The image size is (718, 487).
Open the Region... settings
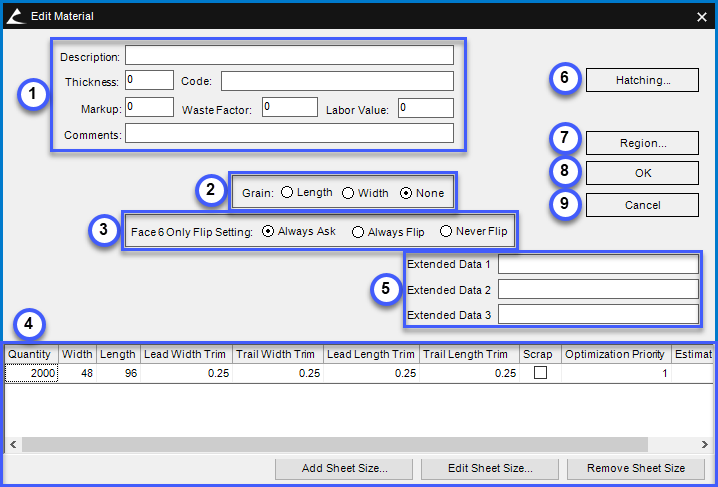pyautogui.click(x=642, y=143)
